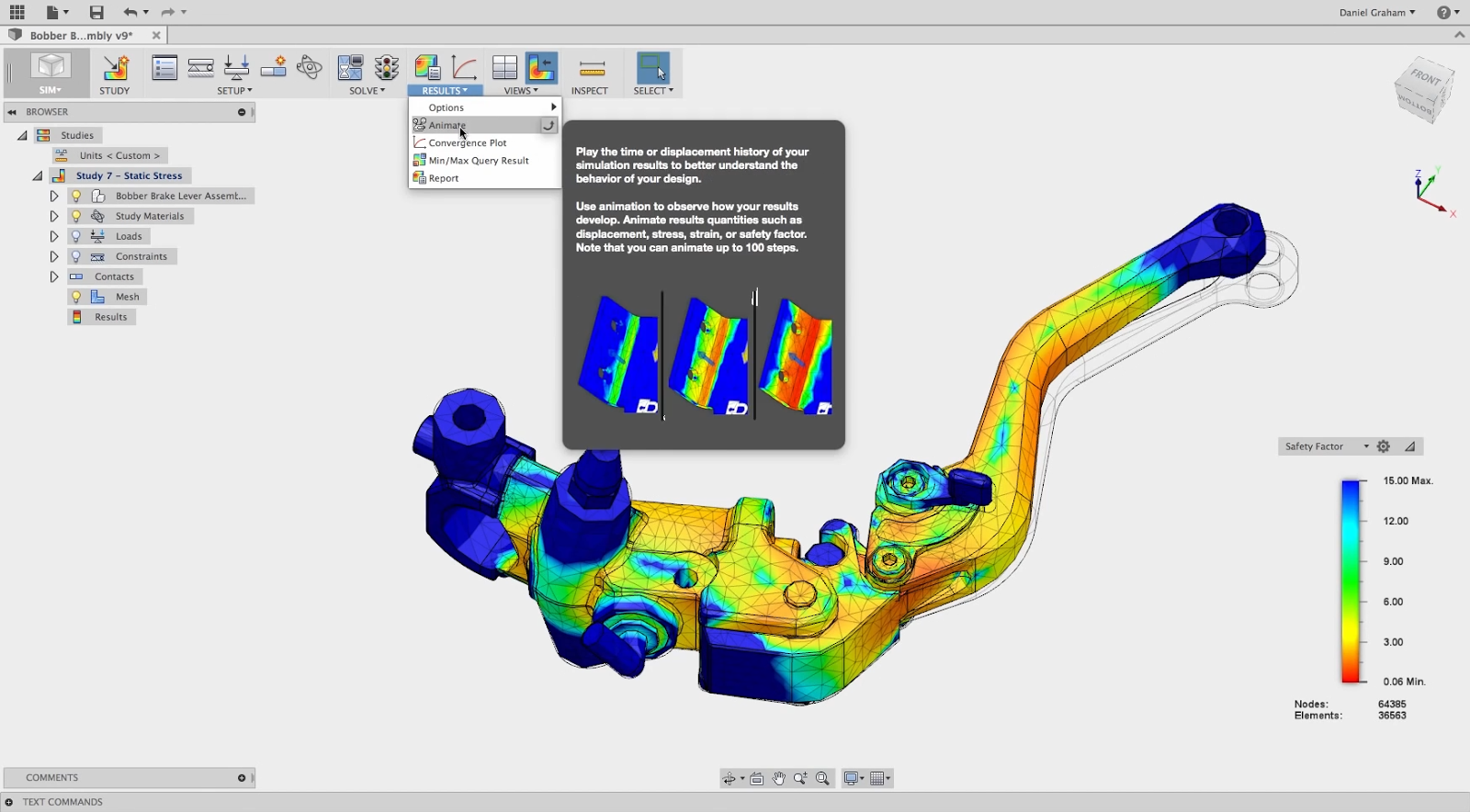Screen dimensions: 1470x812
Task: Choose Convergence Plot from Results menu
Action: 467,143
